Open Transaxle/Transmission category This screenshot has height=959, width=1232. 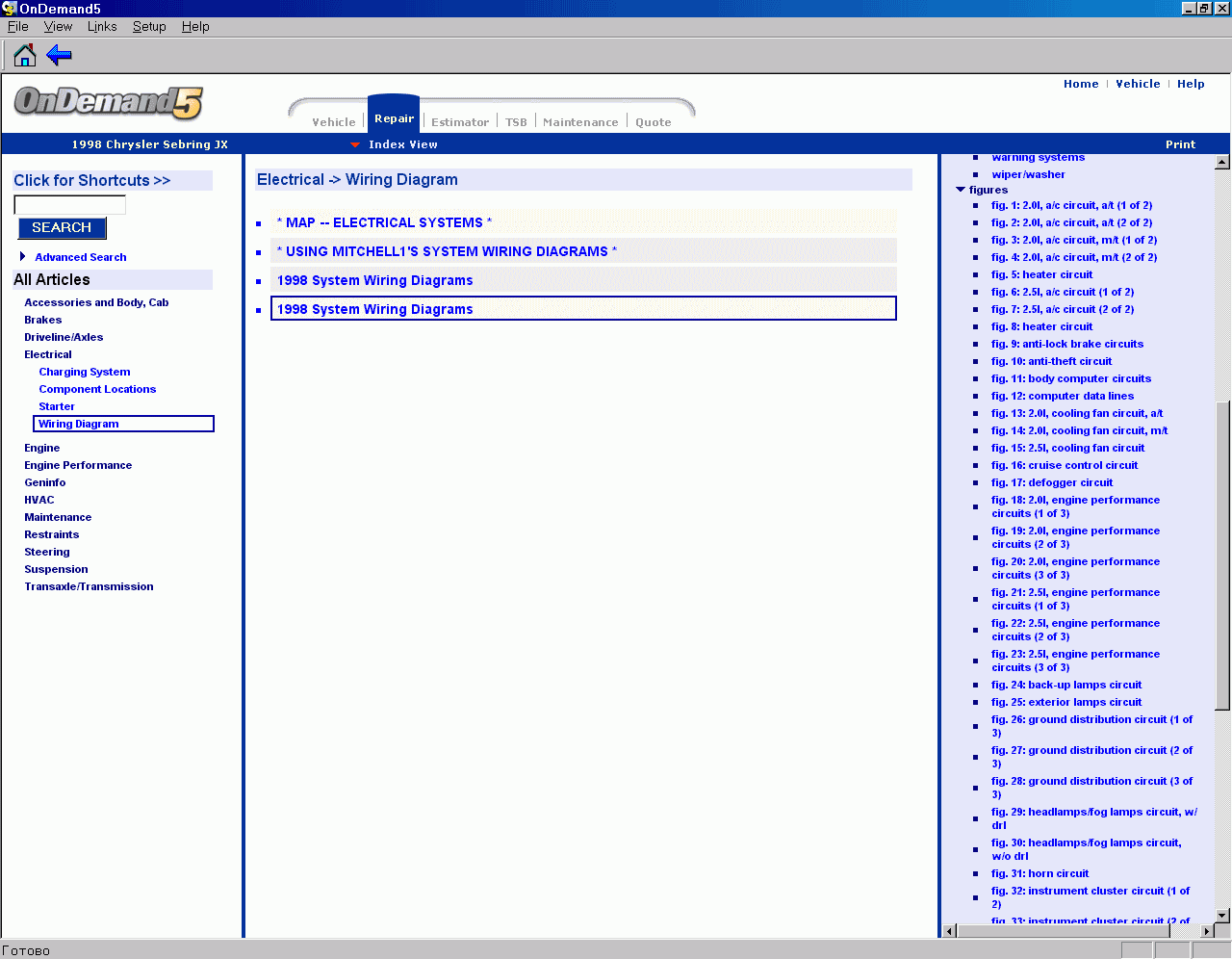click(x=89, y=586)
